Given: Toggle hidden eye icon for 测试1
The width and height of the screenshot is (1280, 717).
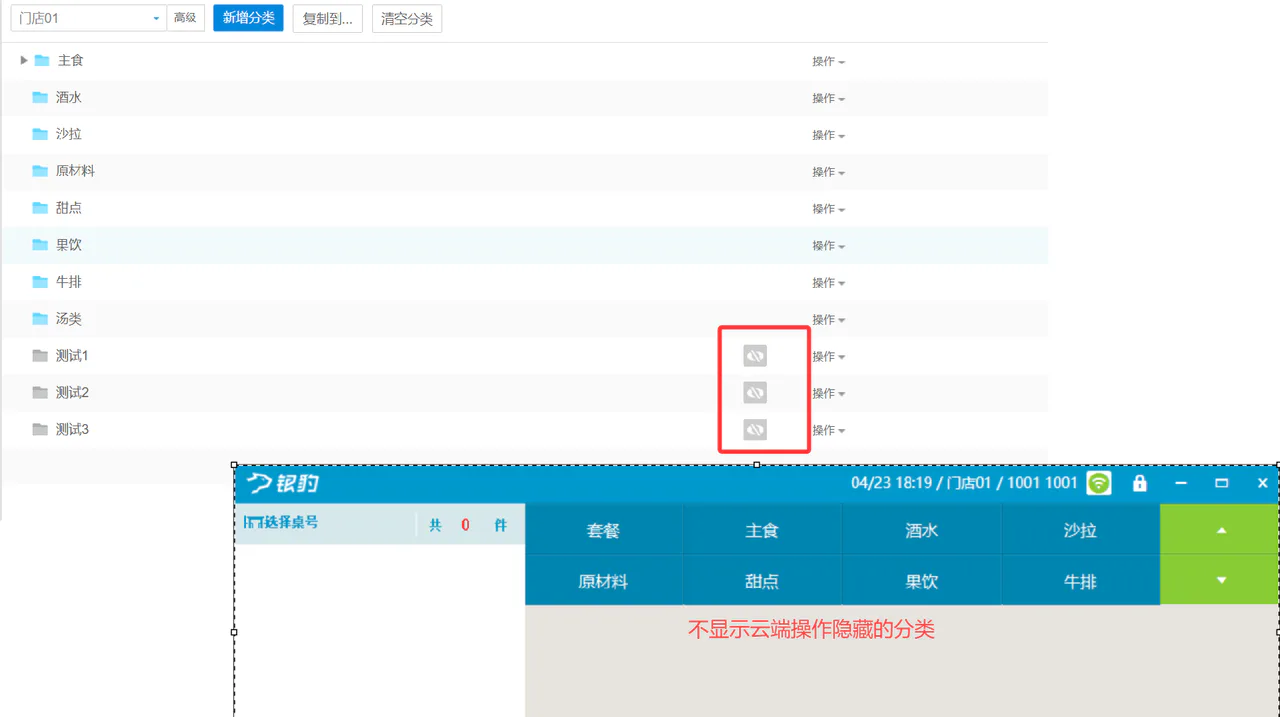Looking at the screenshot, I should pos(755,356).
